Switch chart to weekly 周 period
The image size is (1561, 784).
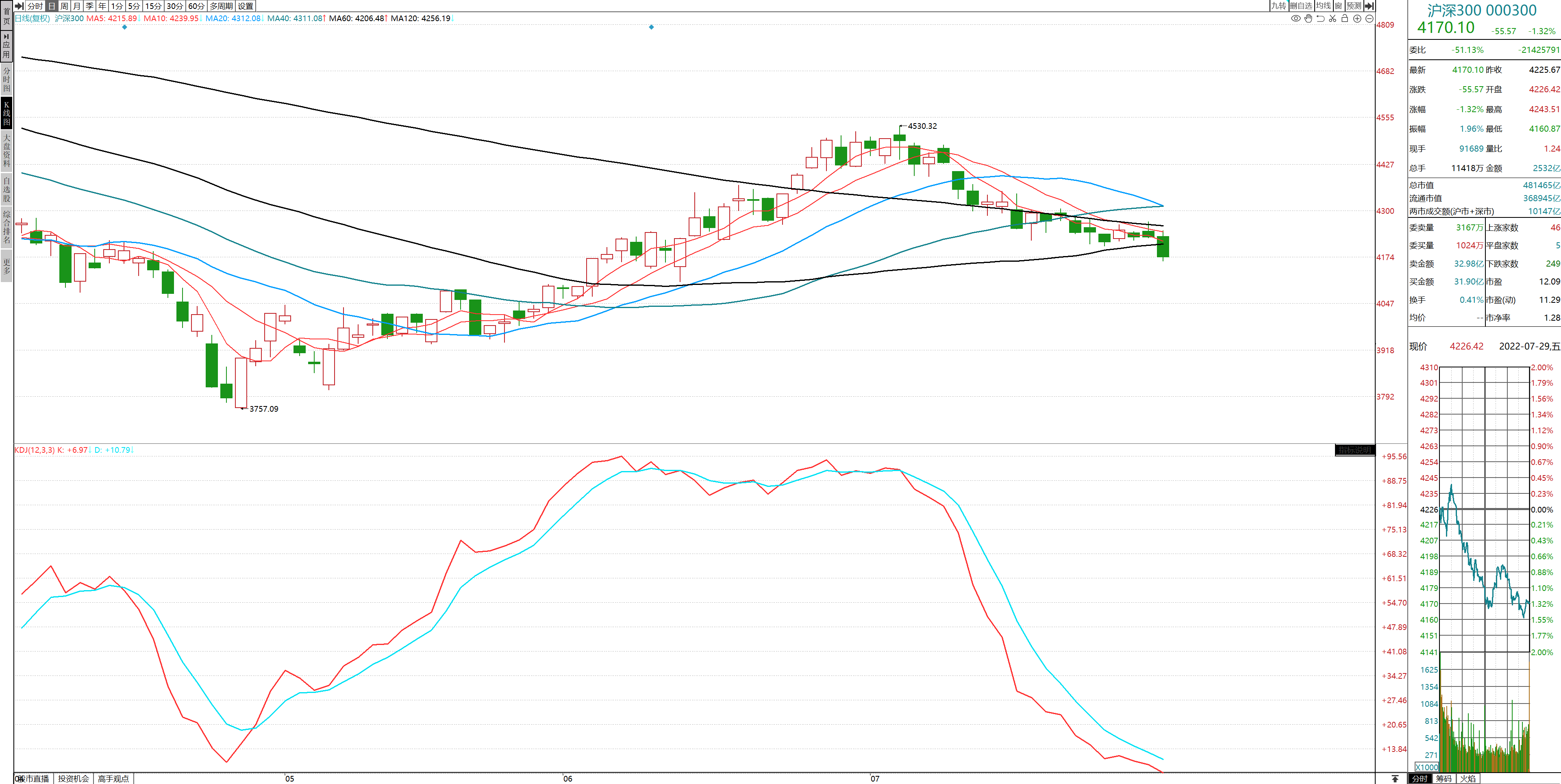pos(64,6)
